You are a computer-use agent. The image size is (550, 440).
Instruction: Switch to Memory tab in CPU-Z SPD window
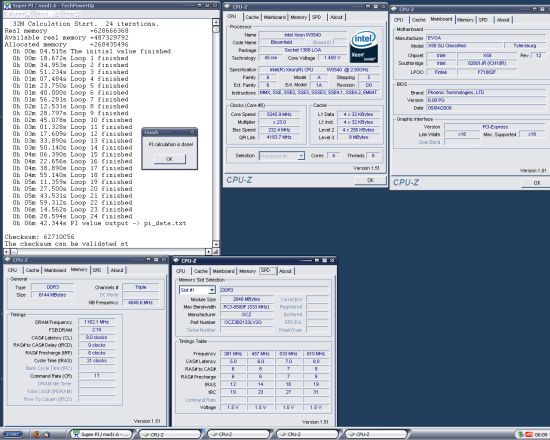tap(247, 271)
